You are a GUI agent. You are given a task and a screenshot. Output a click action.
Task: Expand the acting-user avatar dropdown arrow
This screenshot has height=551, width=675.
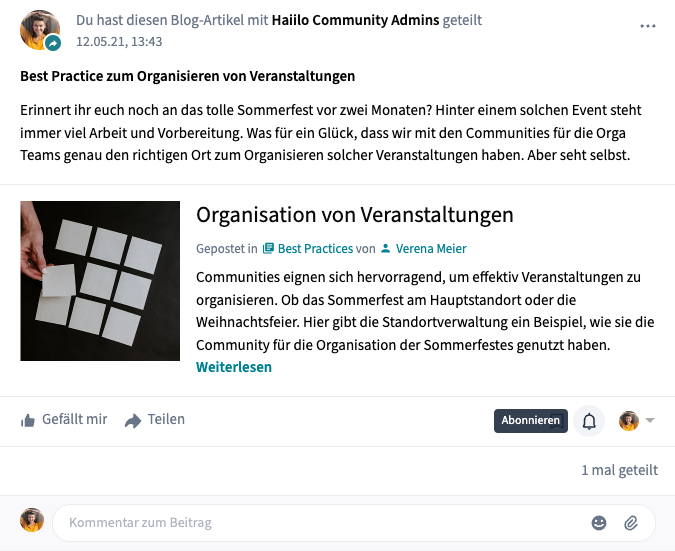point(650,420)
